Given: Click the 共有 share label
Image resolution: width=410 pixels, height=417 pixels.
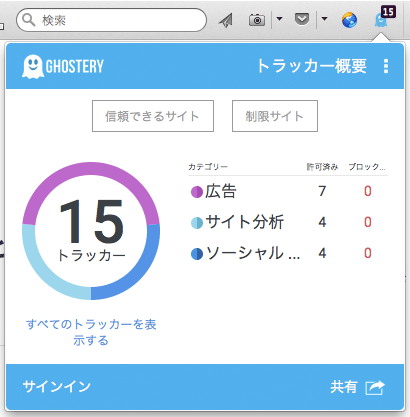Looking at the screenshot, I should coord(344,387).
